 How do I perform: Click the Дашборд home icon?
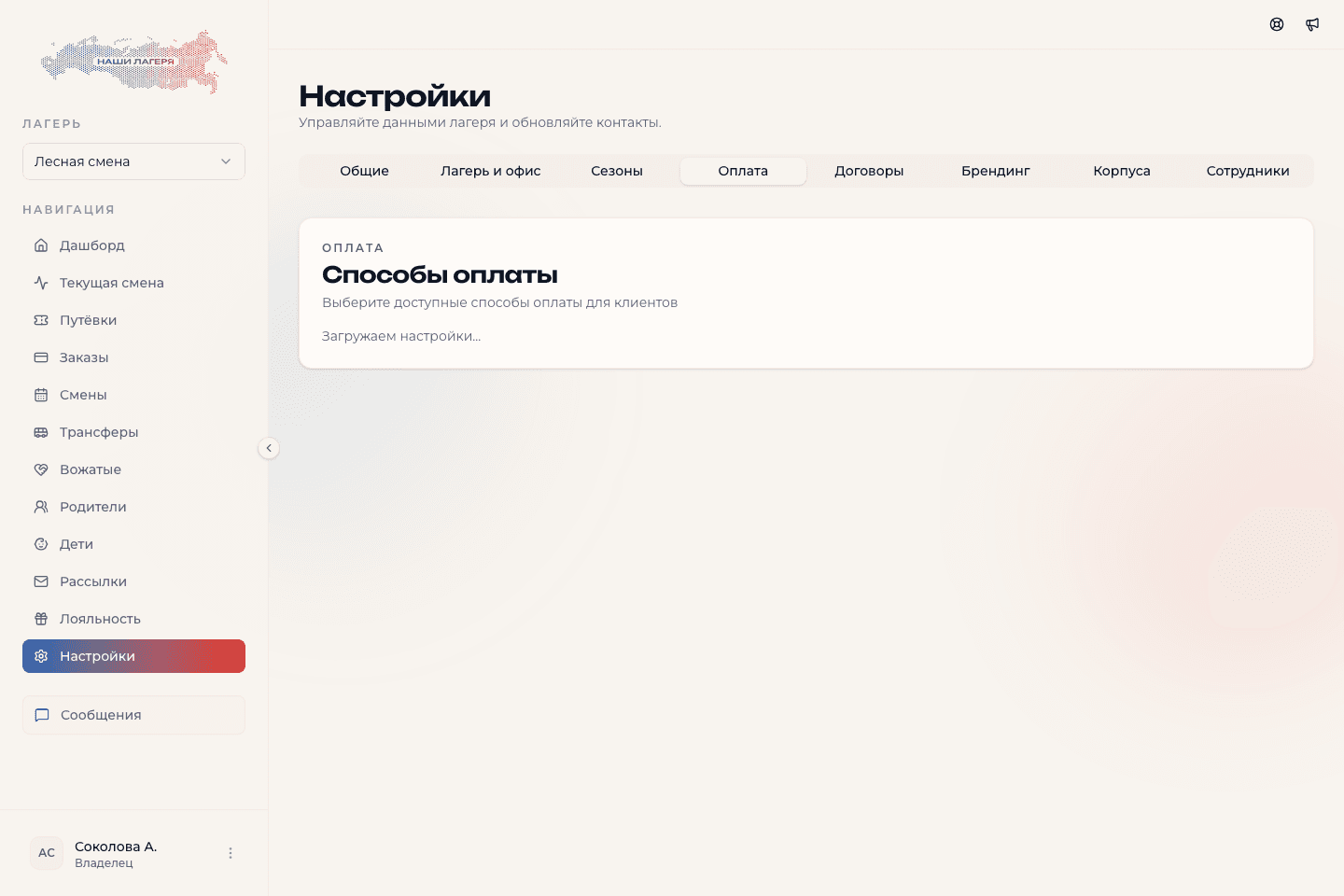(x=41, y=245)
